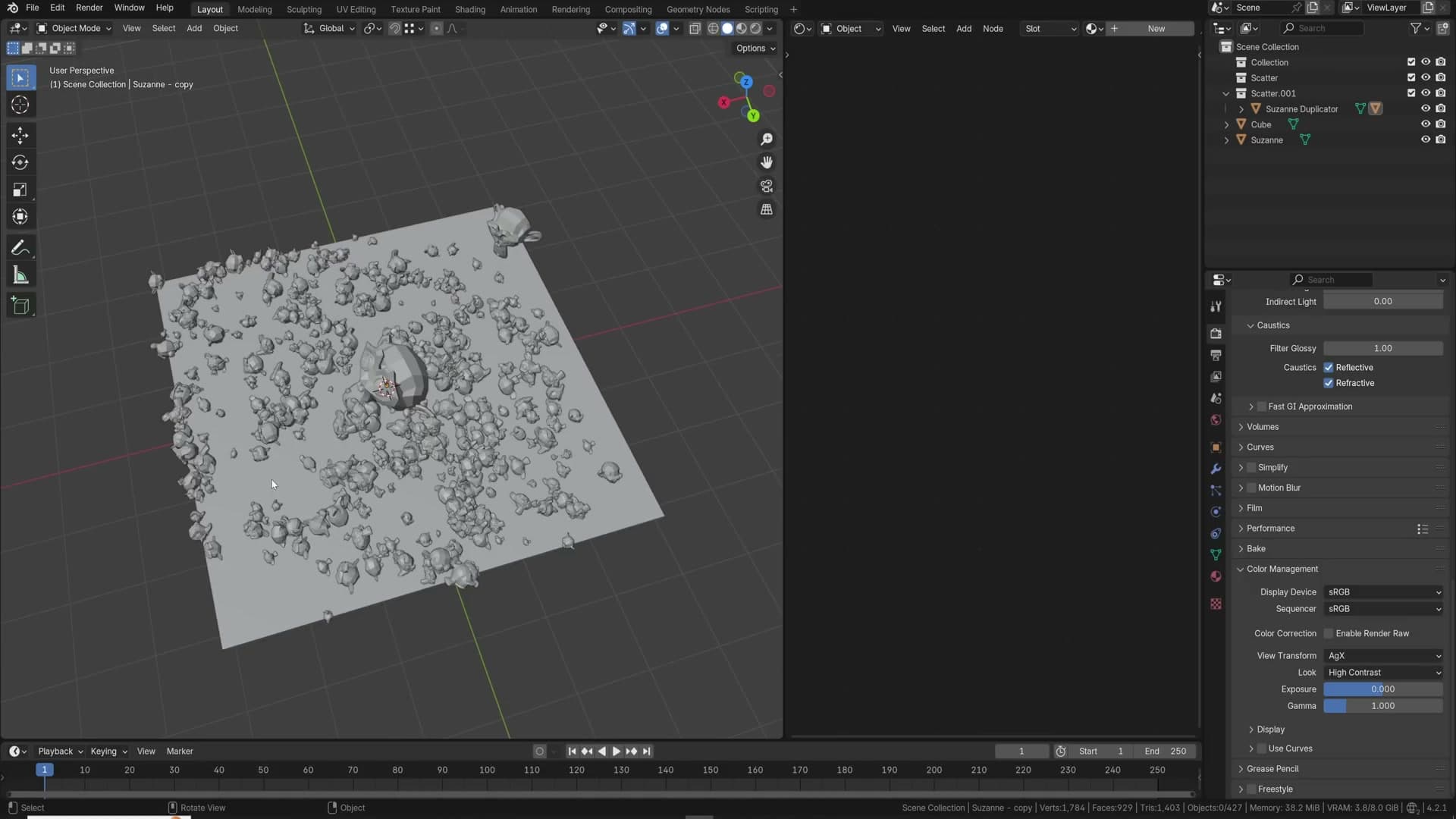The height and width of the screenshot is (819, 1456).
Task: Hide the Cube object in viewport
Action: point(1426,124)
